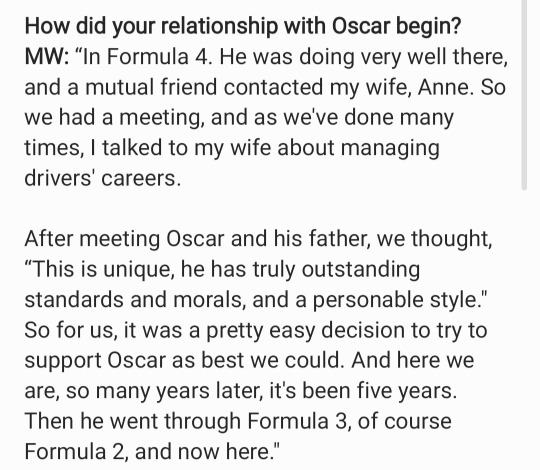The image size is (540, 470).
Task: Click the phrase 'mutual friend contacted'
Action: (x=204, y=87)
